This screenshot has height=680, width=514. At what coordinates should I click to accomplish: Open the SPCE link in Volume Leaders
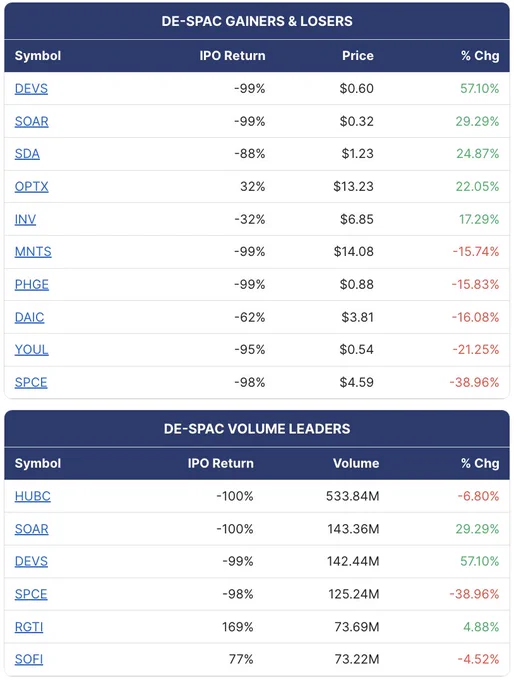(31, 594)
